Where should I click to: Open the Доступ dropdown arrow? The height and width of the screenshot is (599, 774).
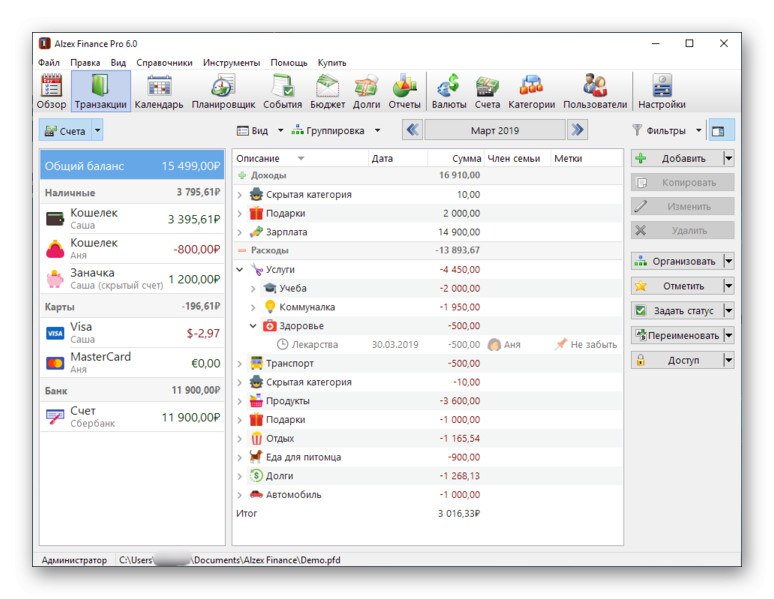(x=729, y=360)
